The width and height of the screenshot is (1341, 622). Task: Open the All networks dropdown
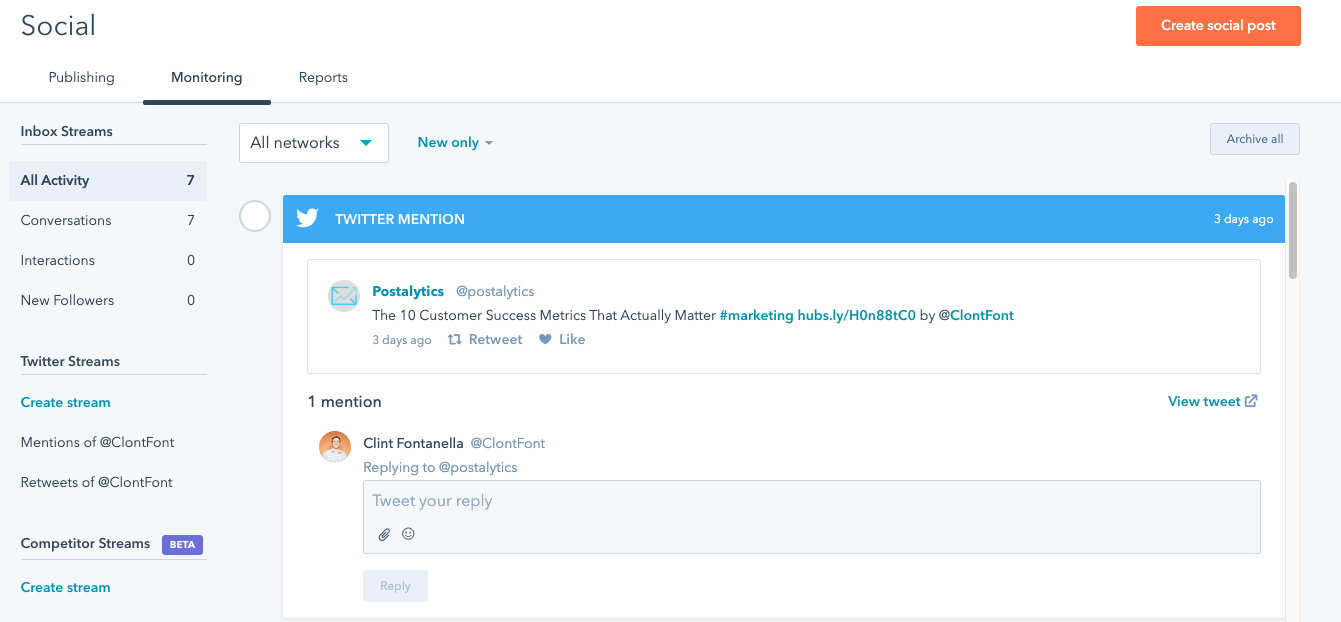tap(314, 143)
